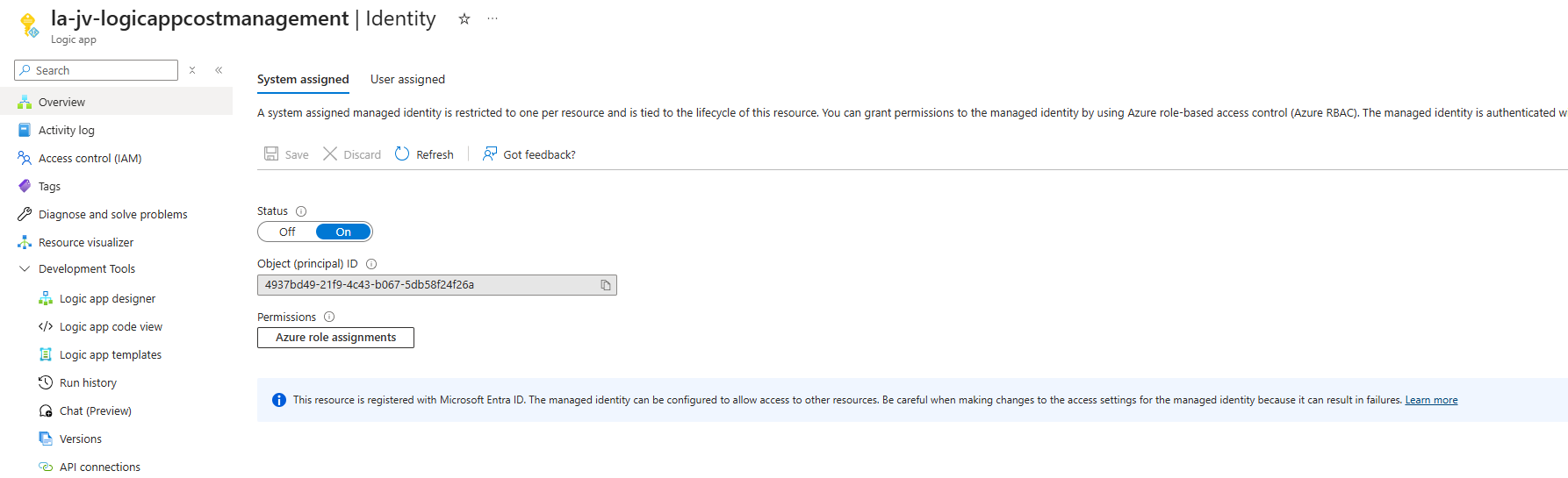The image size is (1568, 478).
Task: Click the API connections icon
Action: 46,467
